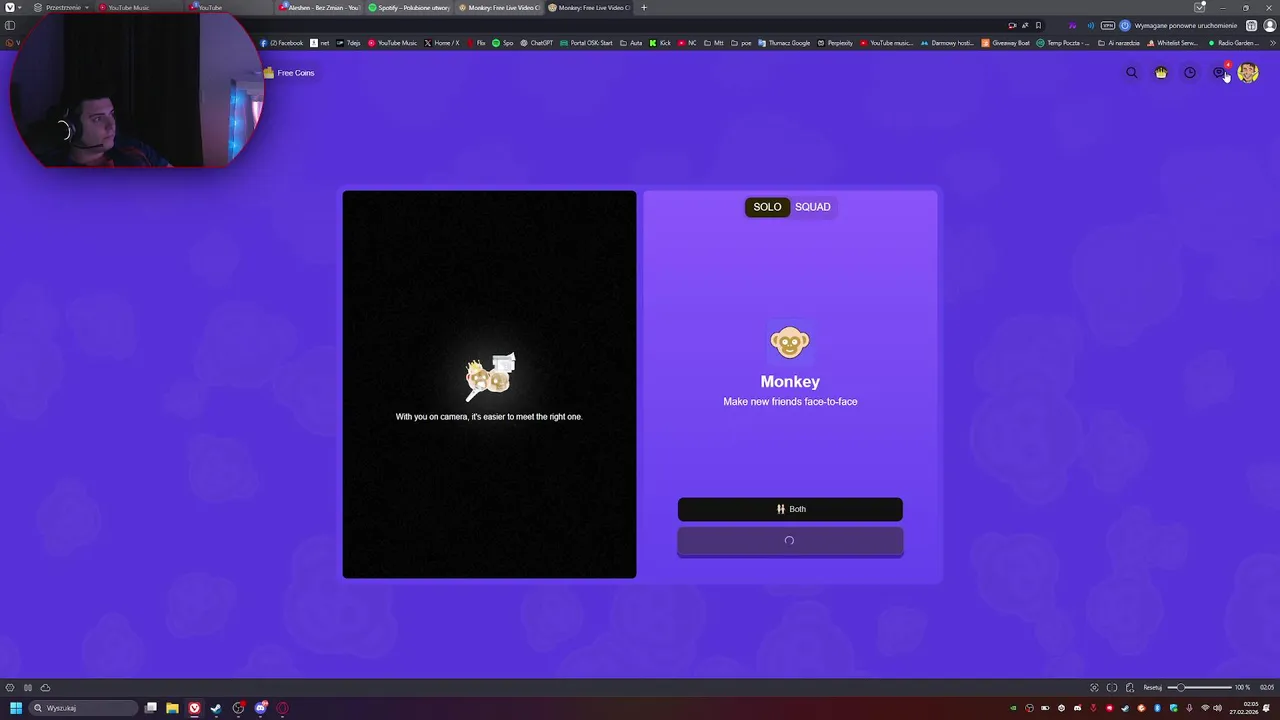This screenshot has height=720, width=1280.
Task: Switch to SQUAD mode
Action: [813, 207]
